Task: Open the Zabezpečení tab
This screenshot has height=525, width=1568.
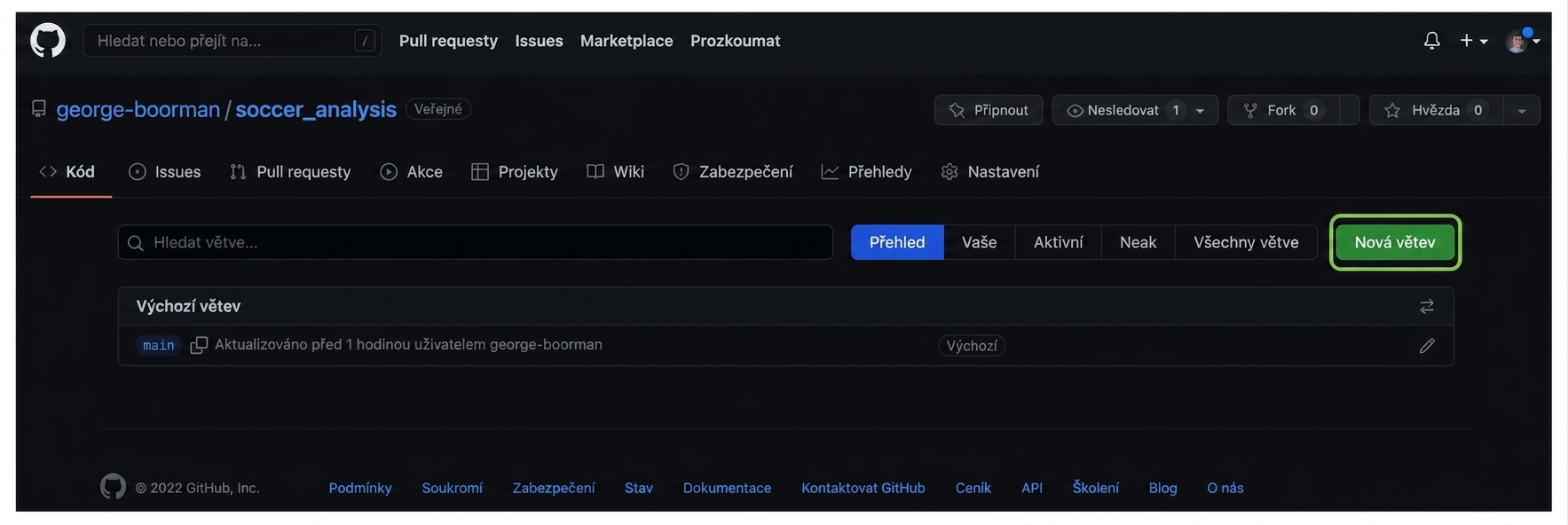Action: [733, 171]
